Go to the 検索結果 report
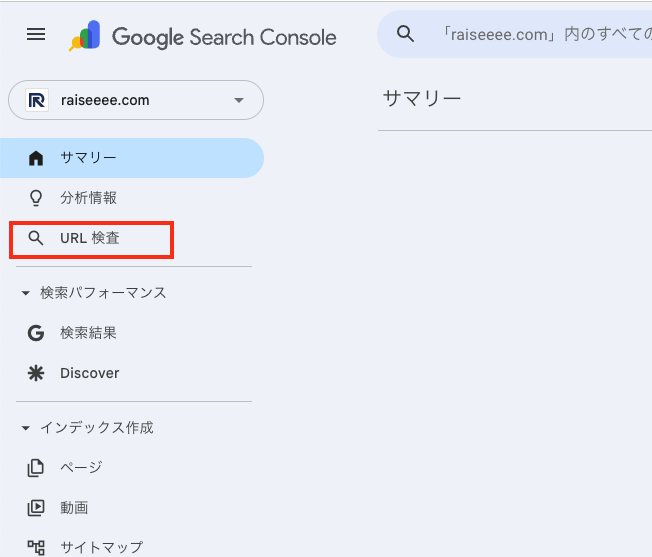The width and height of the screenshot is (652, 557). (88, 333)
